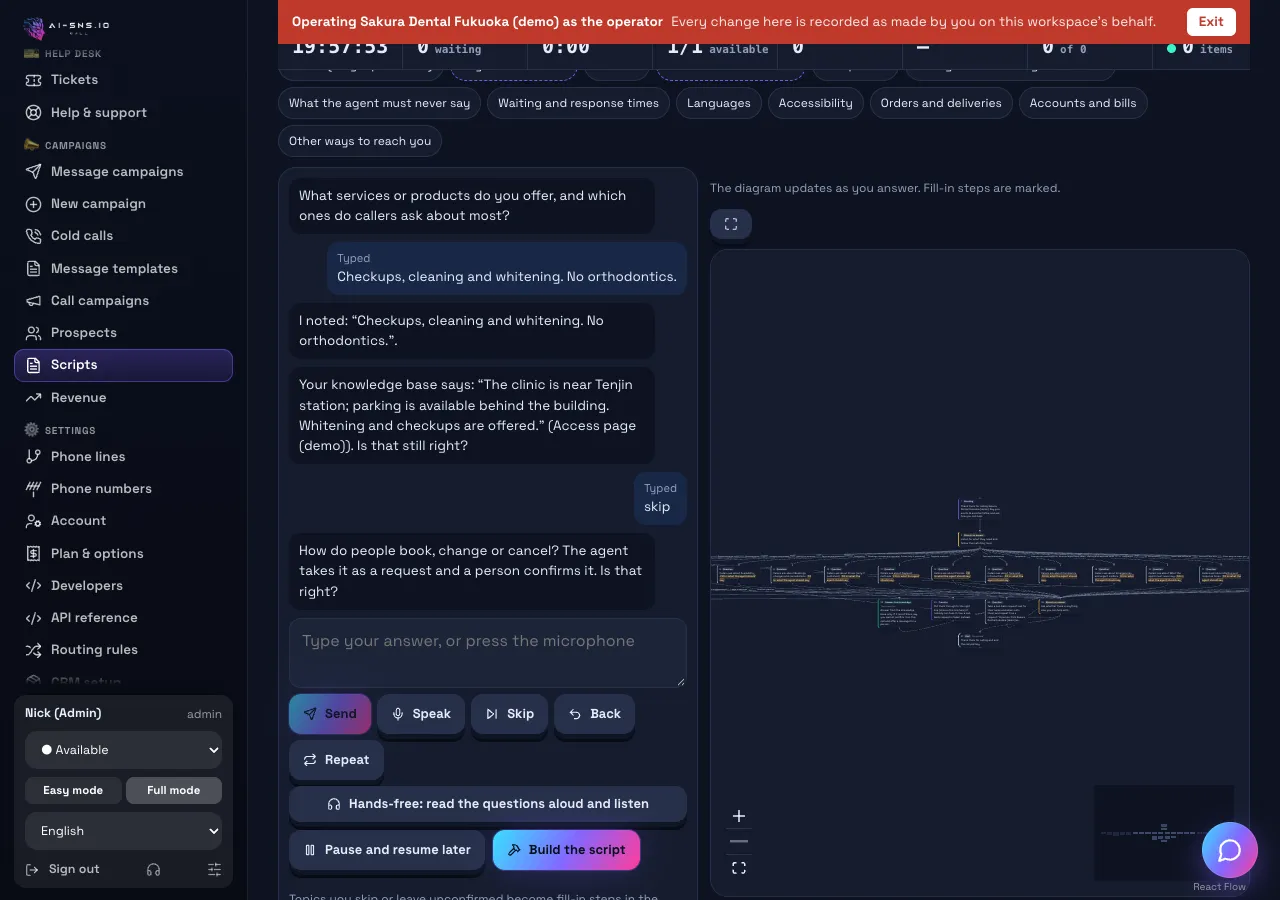Click Build the script
The image size is (1280, 900).
[566, 850]
